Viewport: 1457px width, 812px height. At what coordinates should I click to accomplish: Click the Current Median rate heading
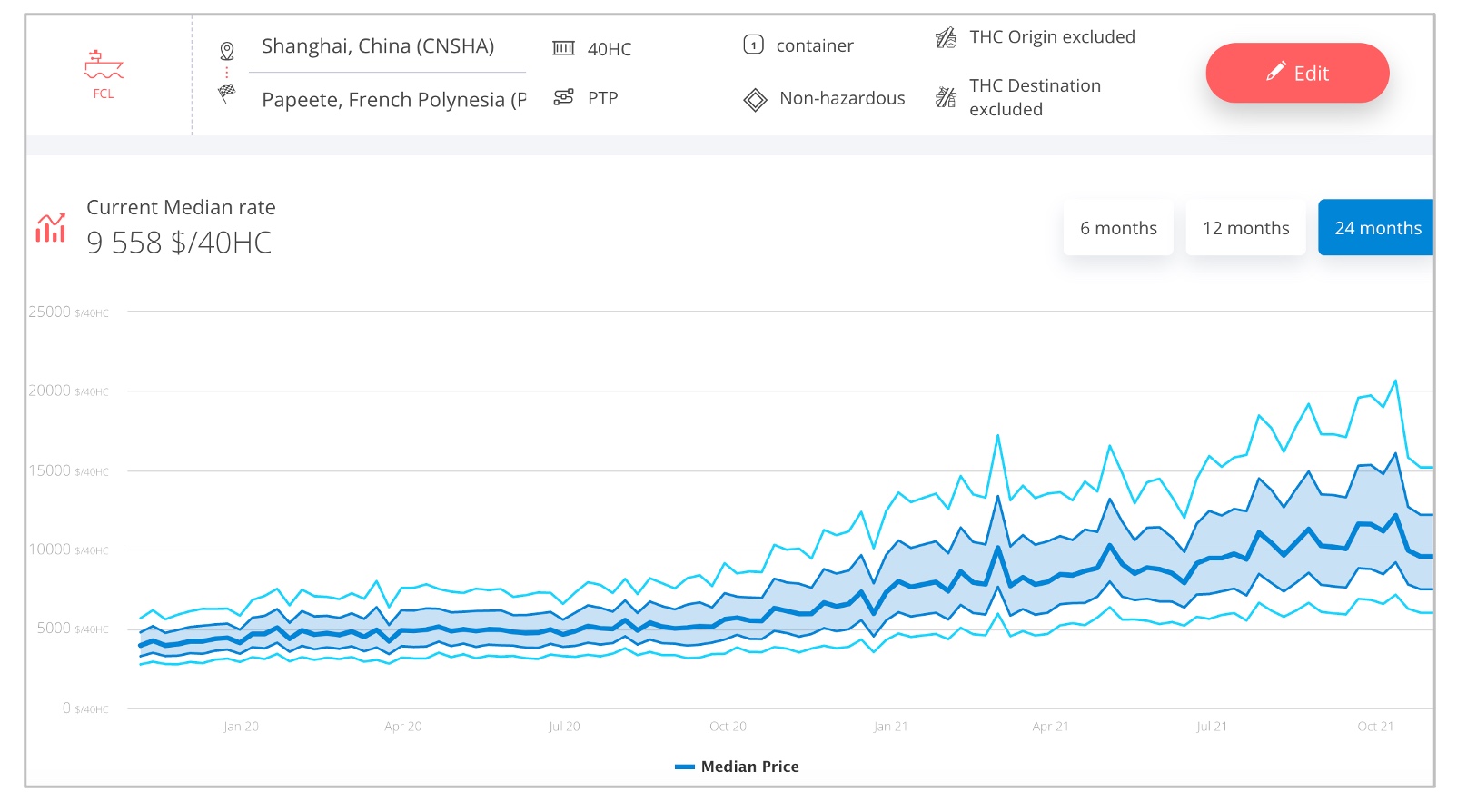(181, 207)
